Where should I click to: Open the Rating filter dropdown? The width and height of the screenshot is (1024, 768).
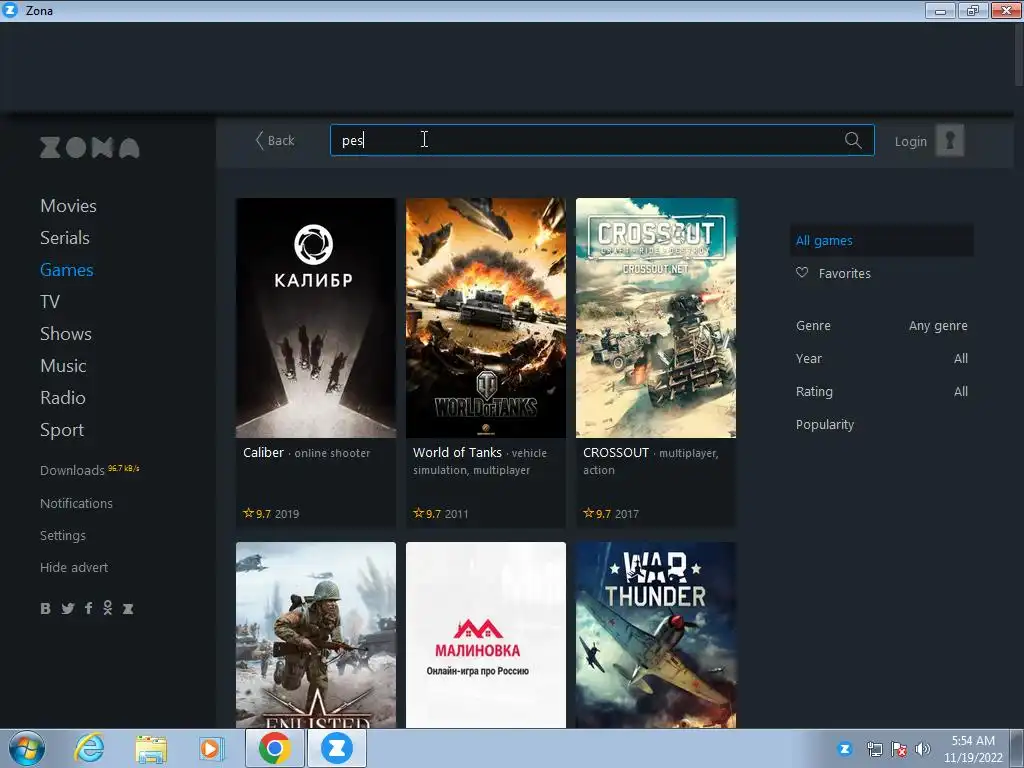pos(882,391)
